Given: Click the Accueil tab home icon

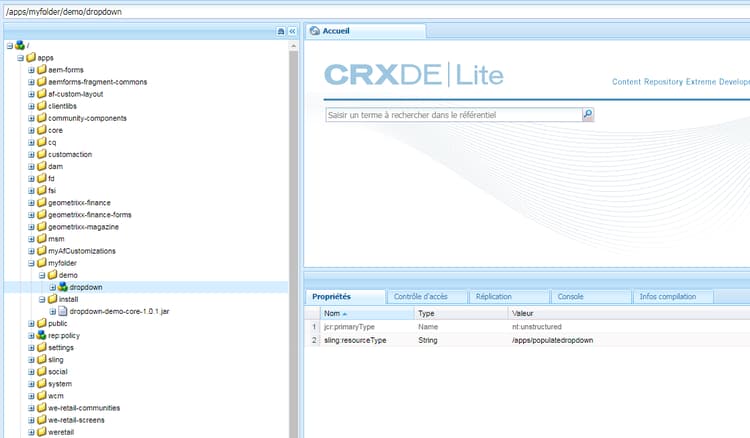Looking at the screenshot, I should [x=315, y=31].
